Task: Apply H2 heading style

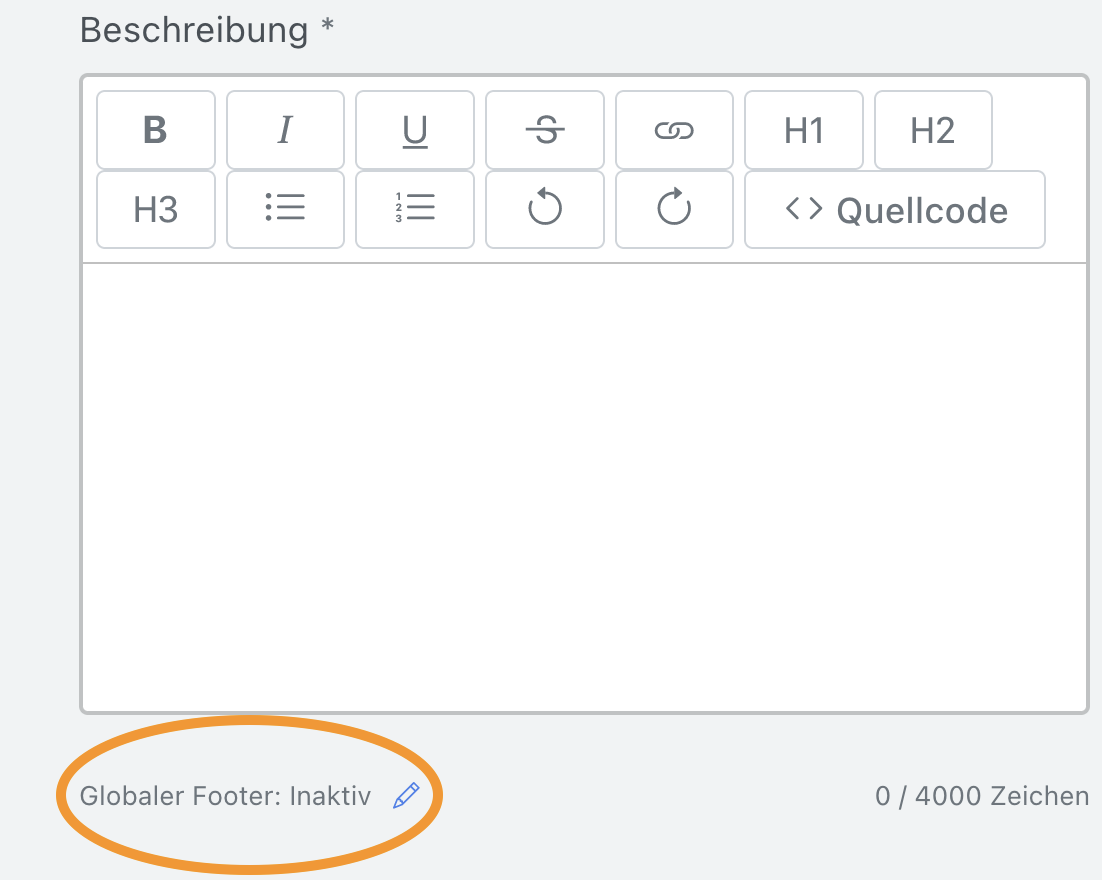Action: coord(933,130)
